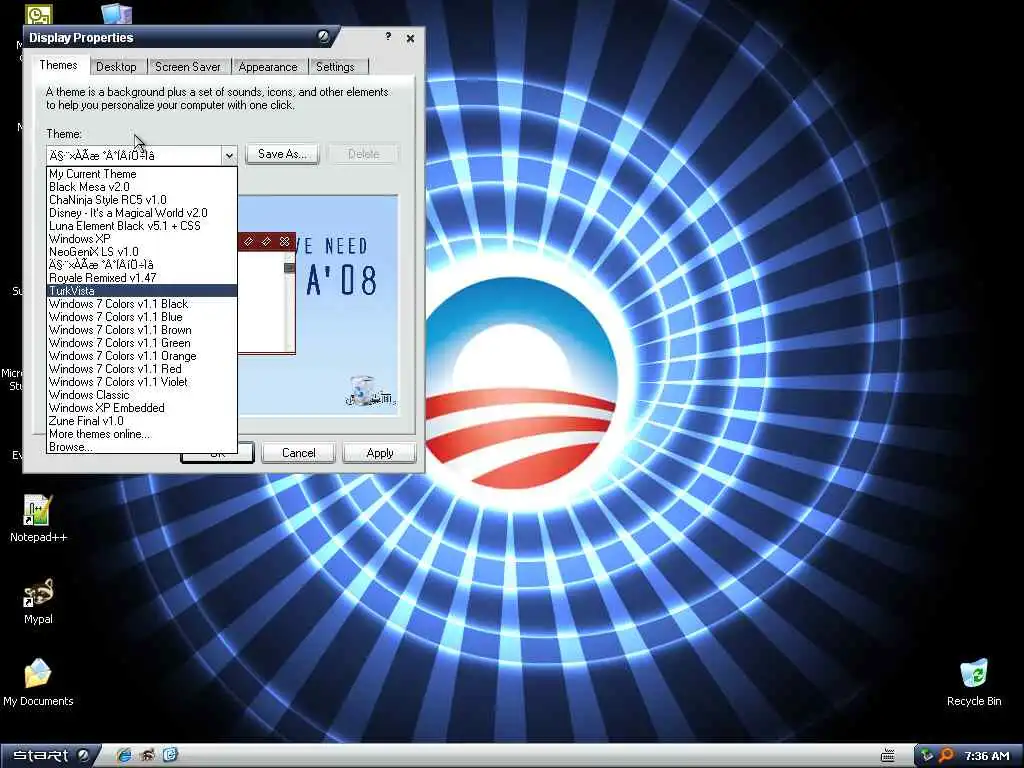Viewport: 1024px width, 768px height.
Task: Choose Royale Remixed v1.47 theme
Action: point(142,278)
